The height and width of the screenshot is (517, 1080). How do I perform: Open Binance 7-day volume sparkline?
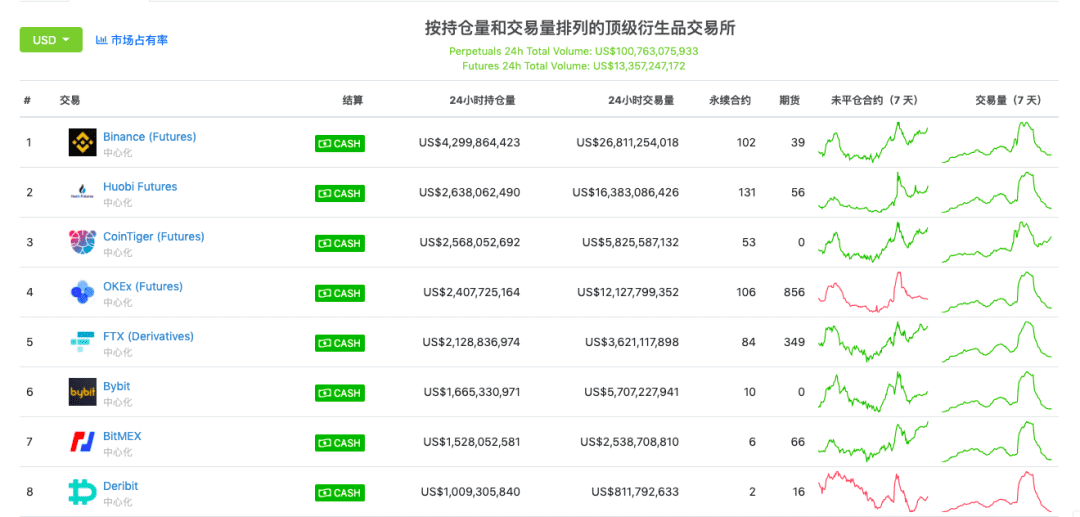click(x=997, y=142)
